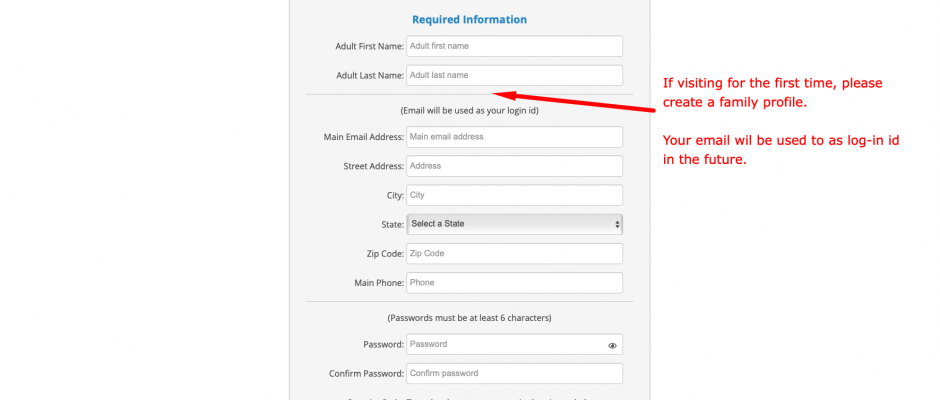
Task: Click the Main Email Address label
Action: click(364, 137)
